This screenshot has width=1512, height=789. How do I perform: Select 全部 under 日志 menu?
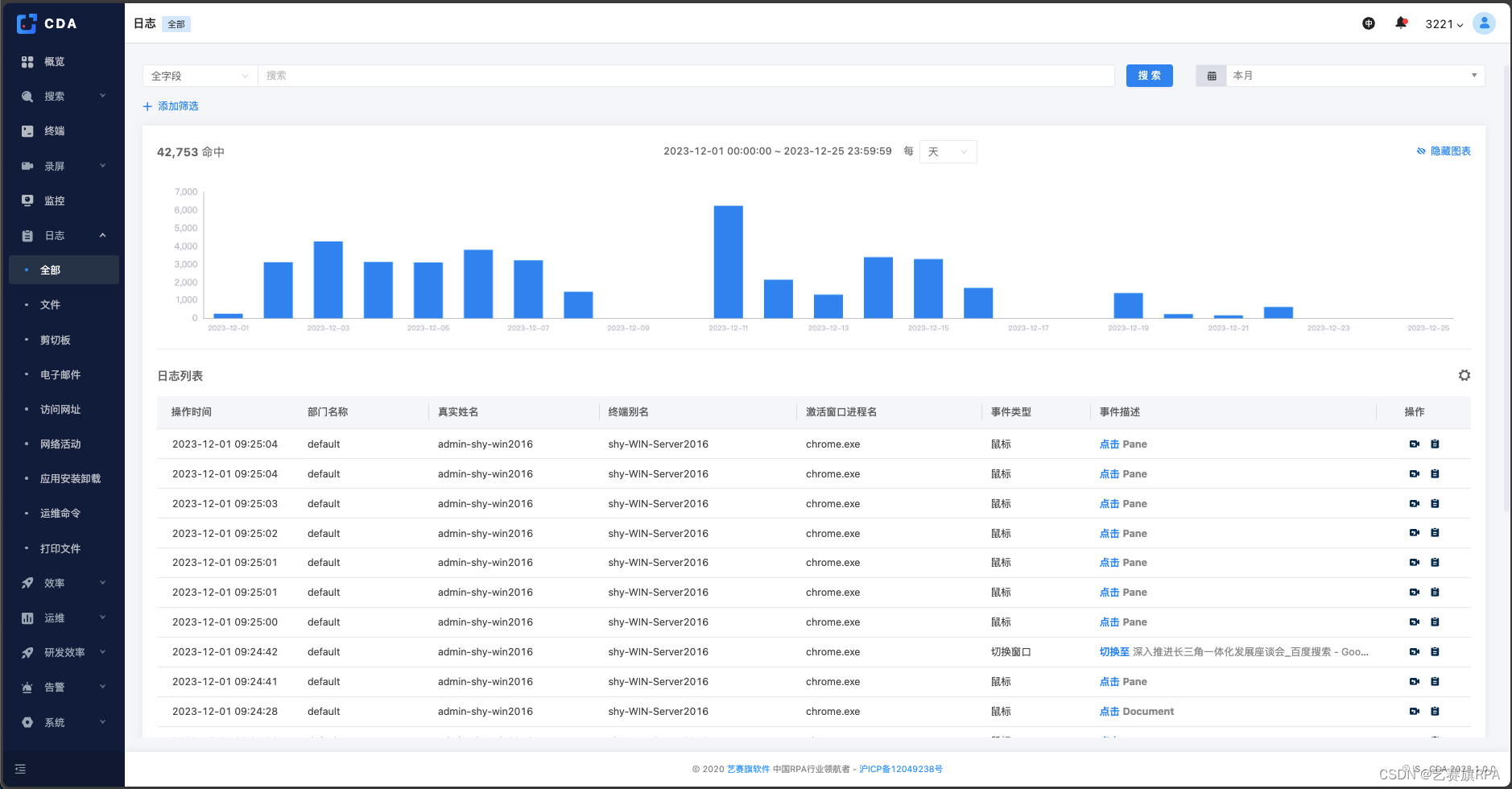[64, 270]
